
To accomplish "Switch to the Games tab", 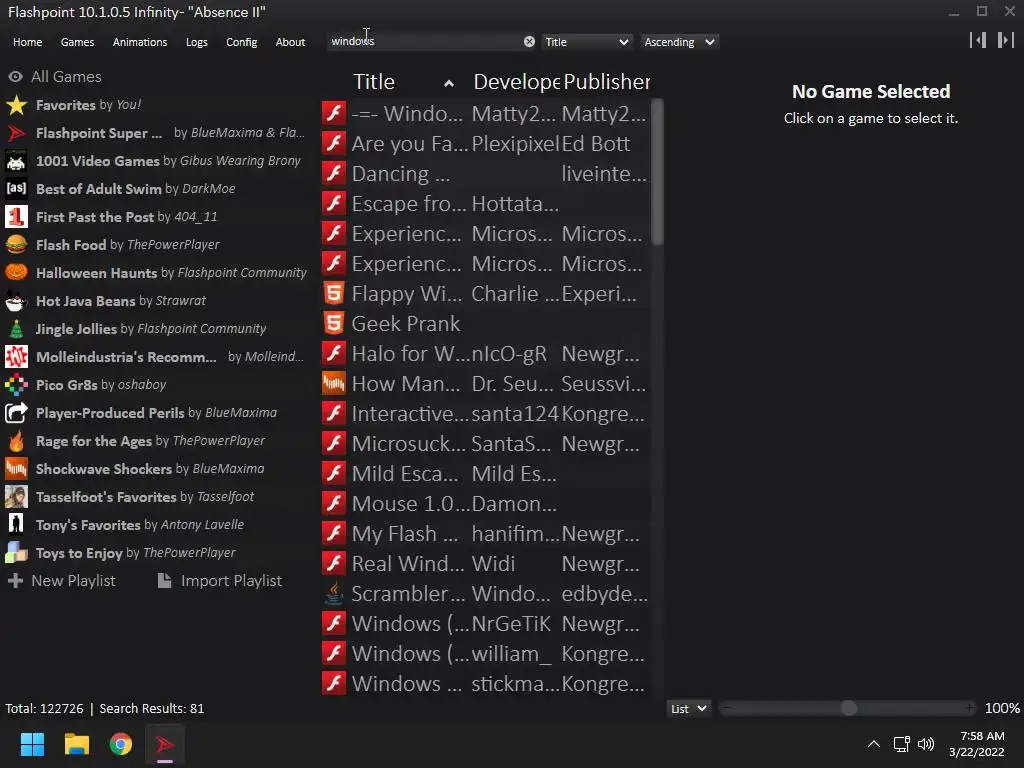I will click(77, 42).
